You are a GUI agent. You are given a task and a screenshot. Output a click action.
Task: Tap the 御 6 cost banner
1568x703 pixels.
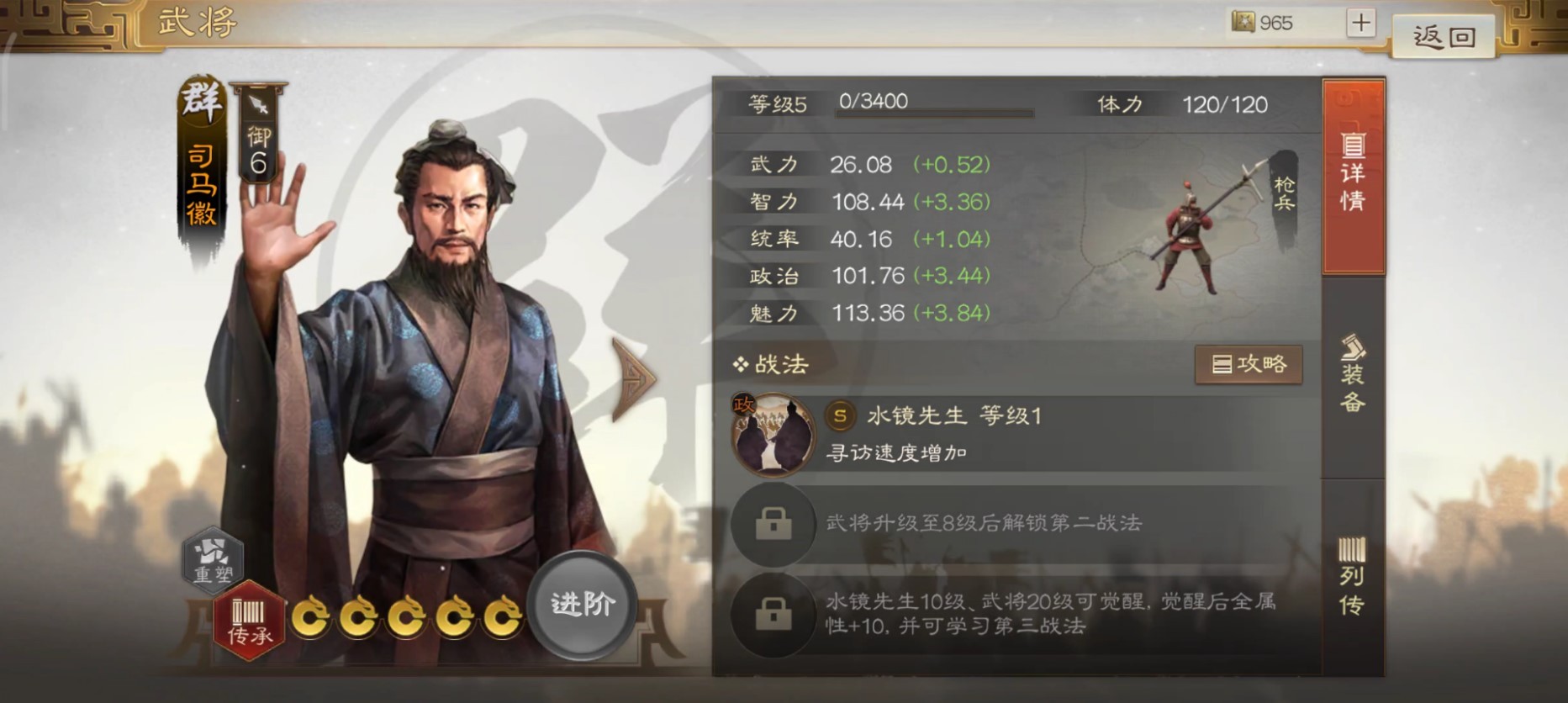coord(258,133)
